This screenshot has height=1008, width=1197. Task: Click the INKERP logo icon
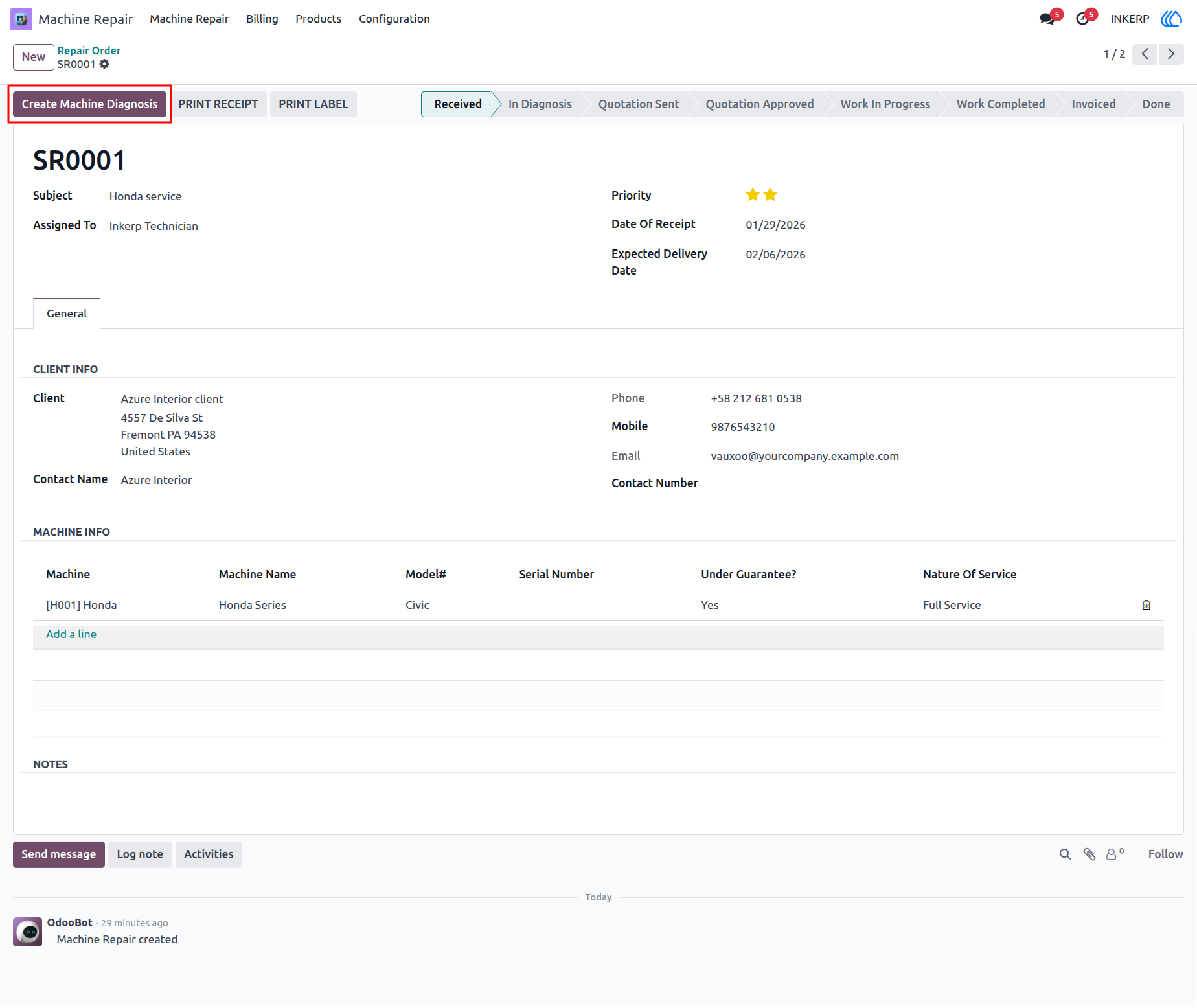tap(1171, 19)
